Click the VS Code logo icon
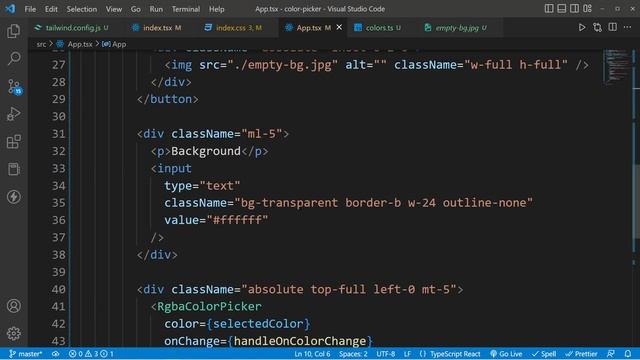 point(10,9)
